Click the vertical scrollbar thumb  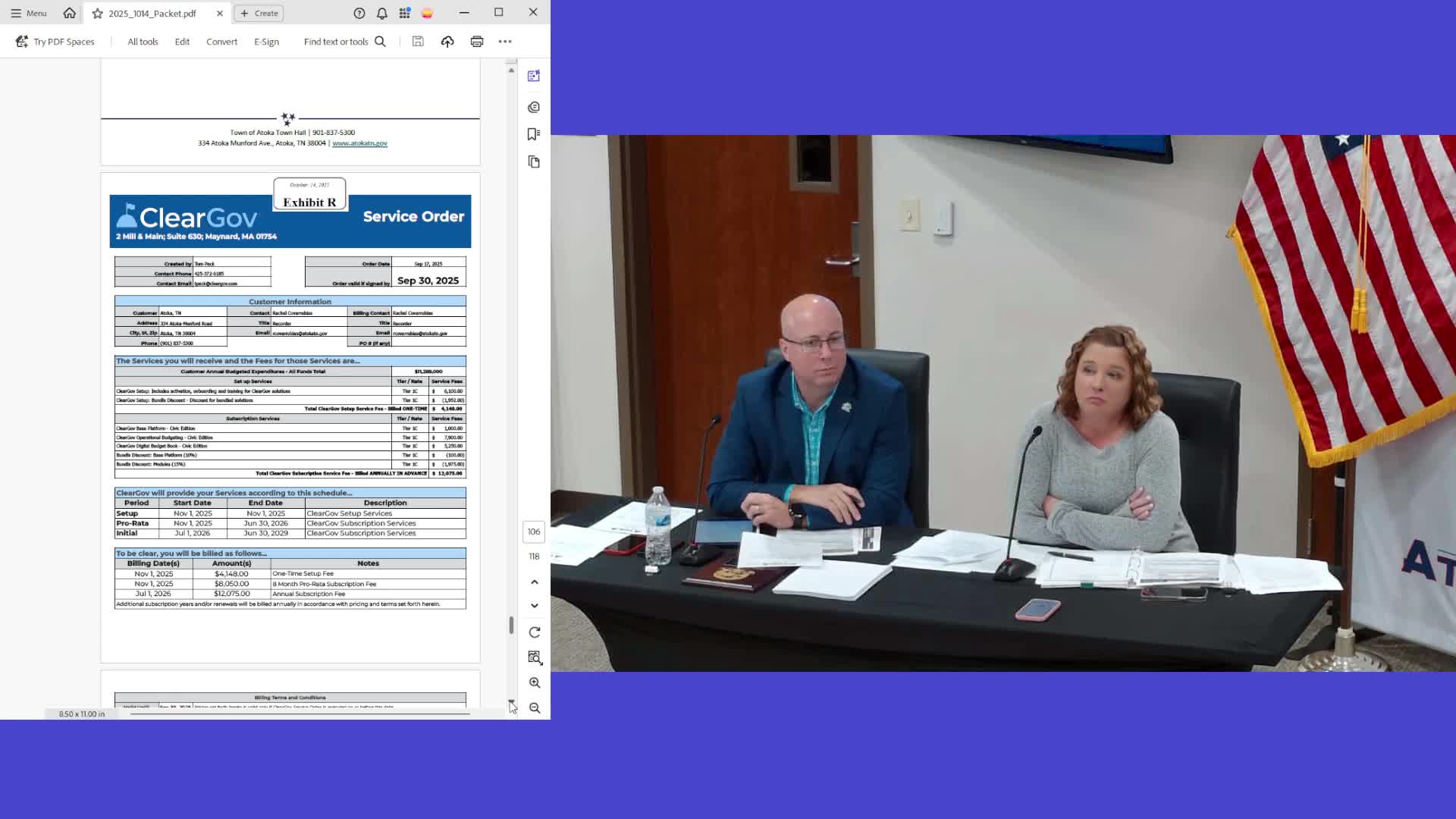(511, 626)
